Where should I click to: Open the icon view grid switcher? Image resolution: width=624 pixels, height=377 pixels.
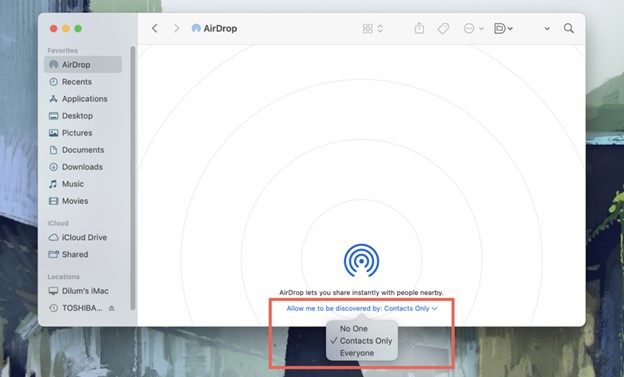tap(368, 28)
